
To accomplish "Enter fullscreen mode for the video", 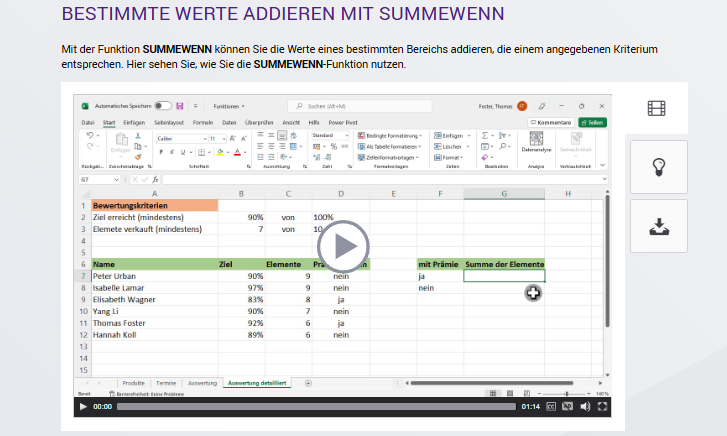I will [602, 407].
